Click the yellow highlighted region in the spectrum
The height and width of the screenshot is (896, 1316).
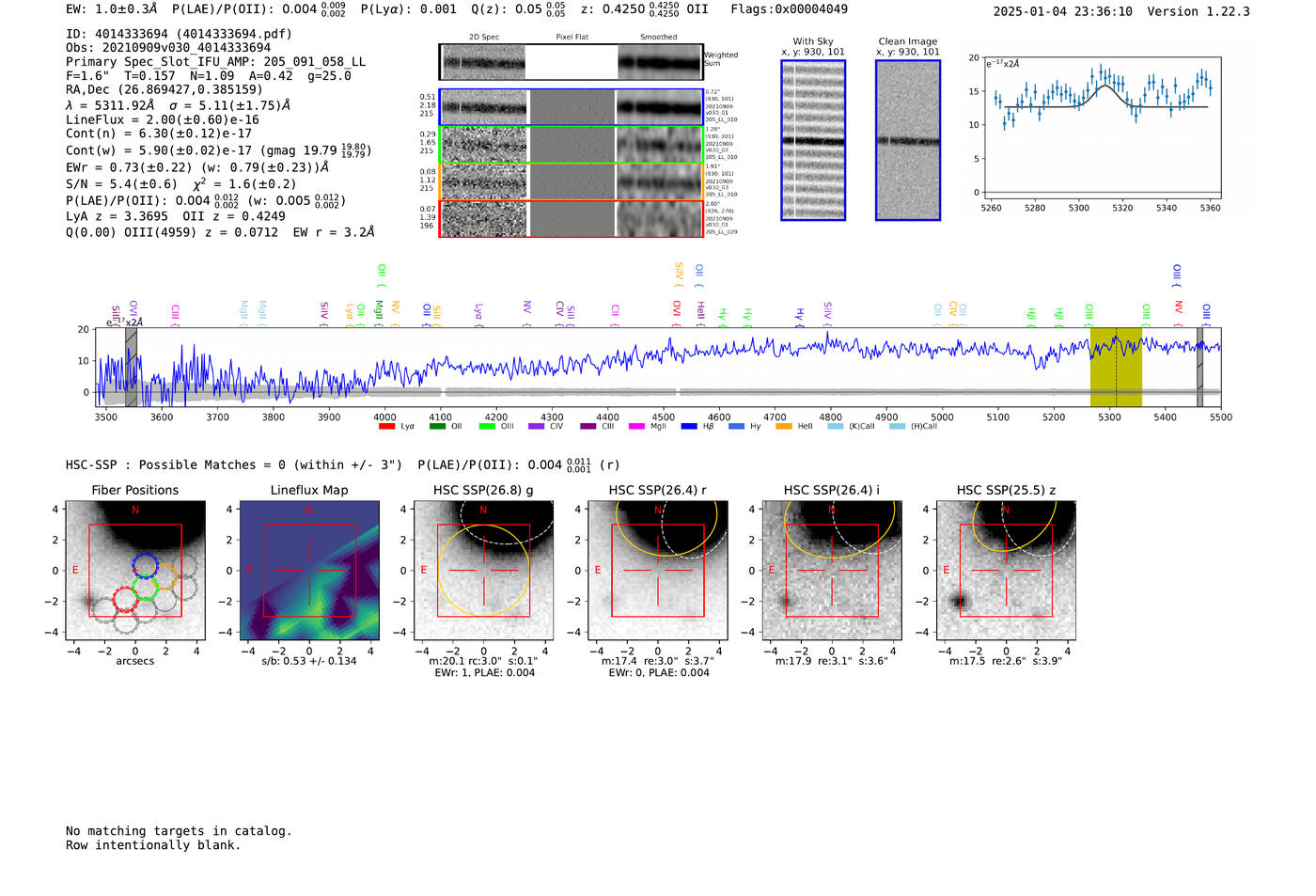[x=1116, y=368]
